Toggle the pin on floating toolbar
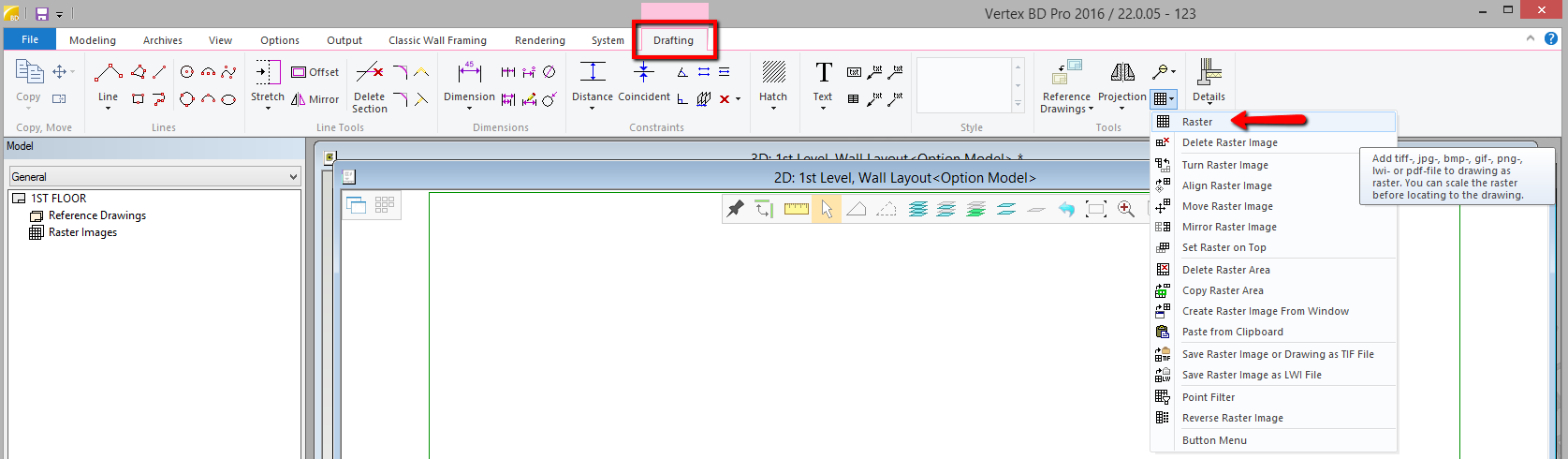Screen dimensions: 1568x459 click(736, 209)
